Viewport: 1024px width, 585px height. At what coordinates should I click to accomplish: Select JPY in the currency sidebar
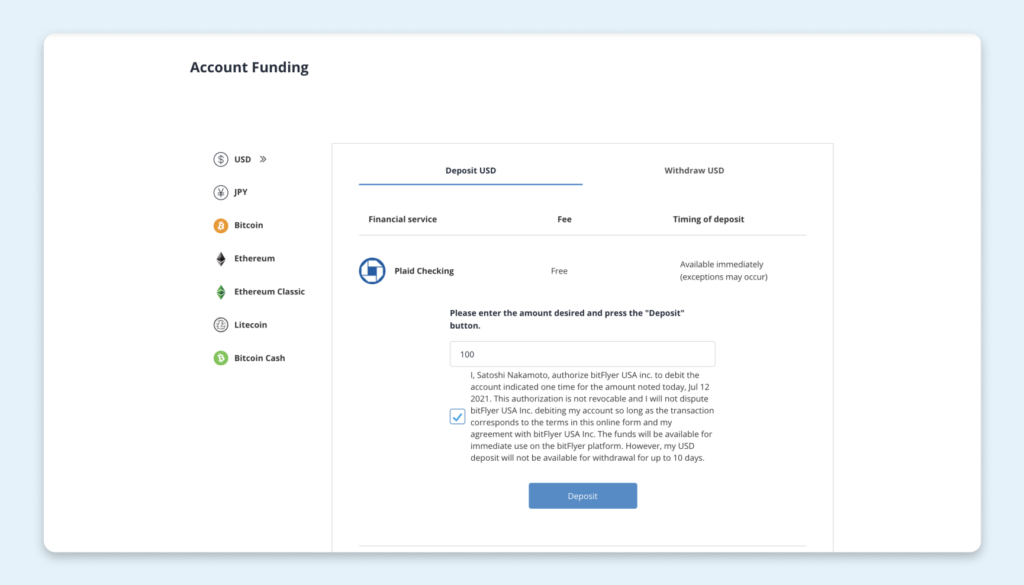click(x=241, y=192)
